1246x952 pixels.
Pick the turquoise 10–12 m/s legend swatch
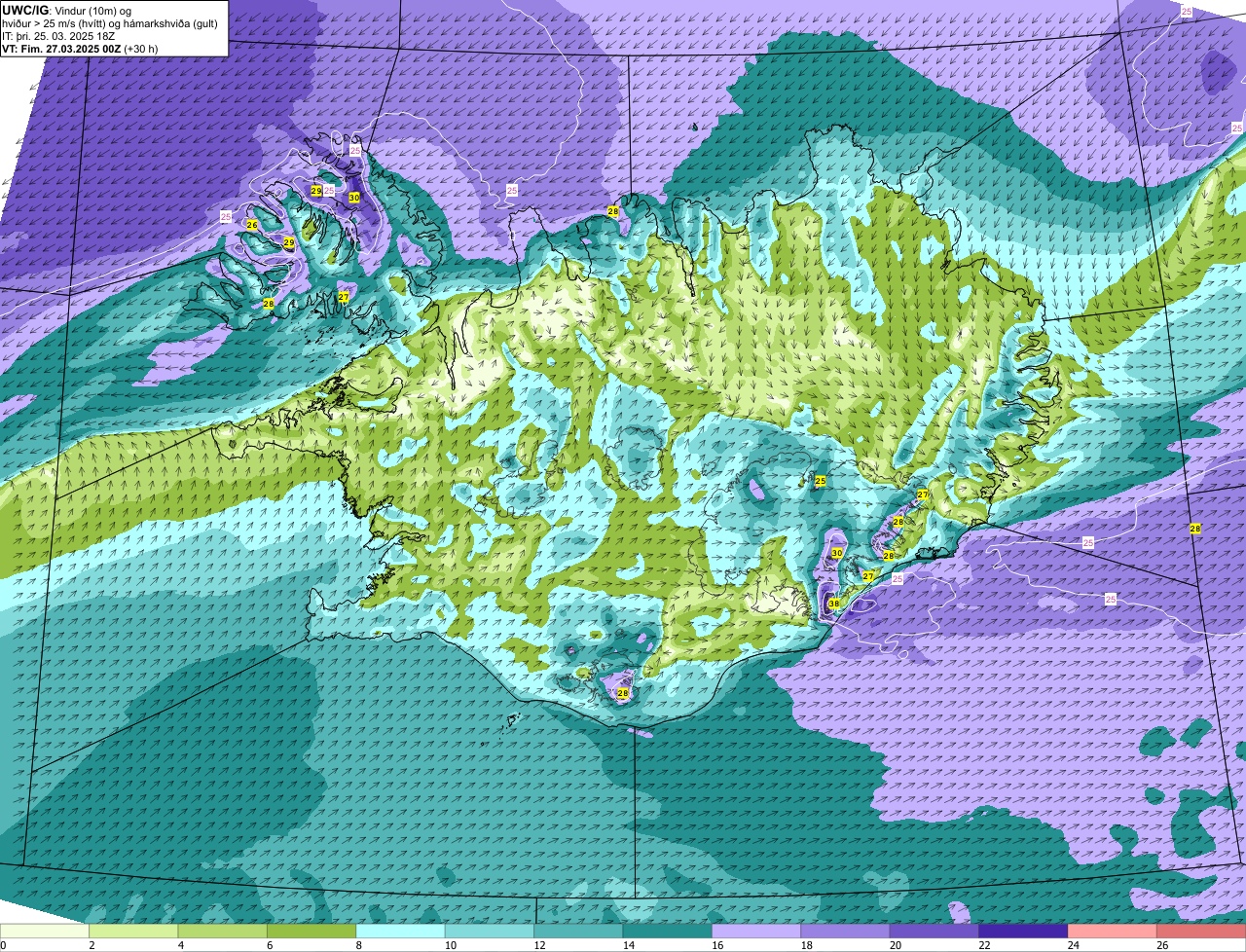pos(490,931)
